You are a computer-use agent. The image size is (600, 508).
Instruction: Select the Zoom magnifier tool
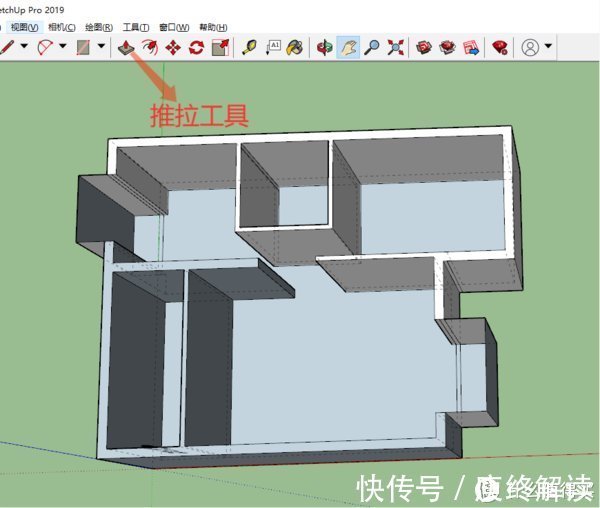371,48
